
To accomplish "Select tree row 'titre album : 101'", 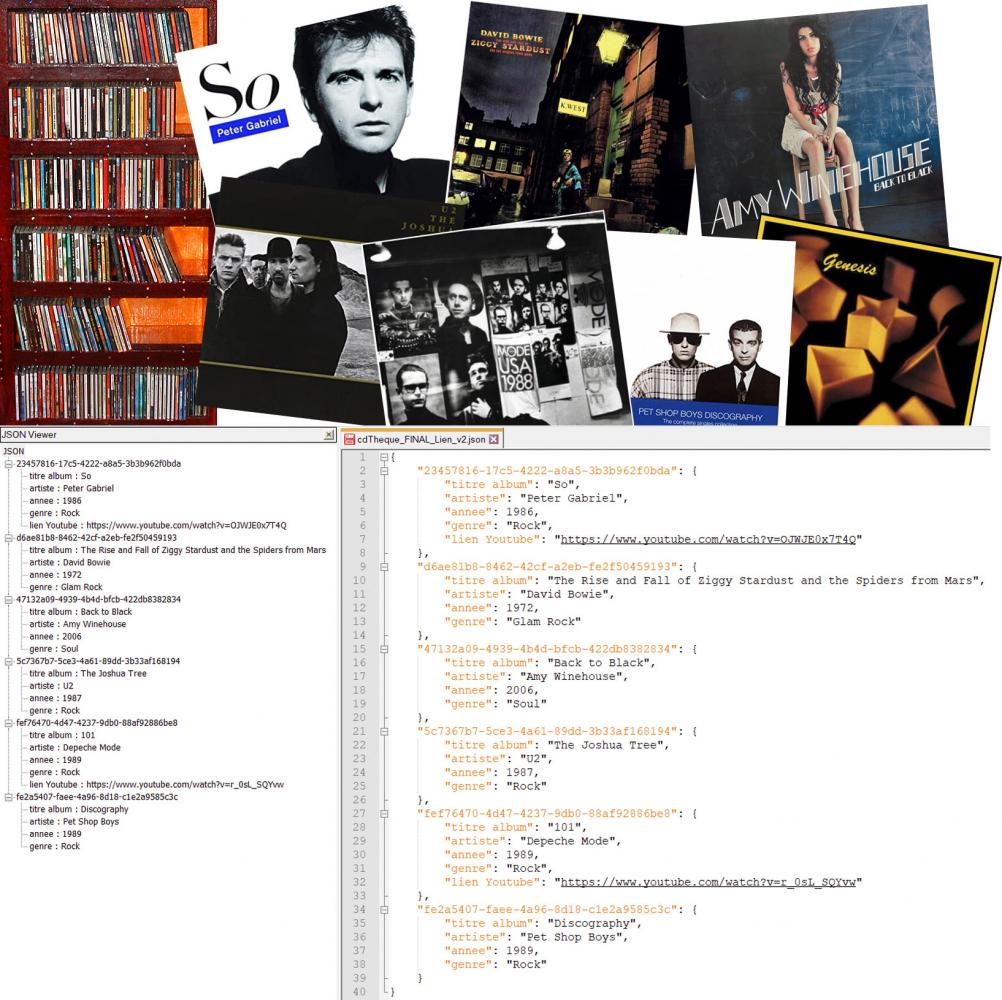I will point(62,735).
